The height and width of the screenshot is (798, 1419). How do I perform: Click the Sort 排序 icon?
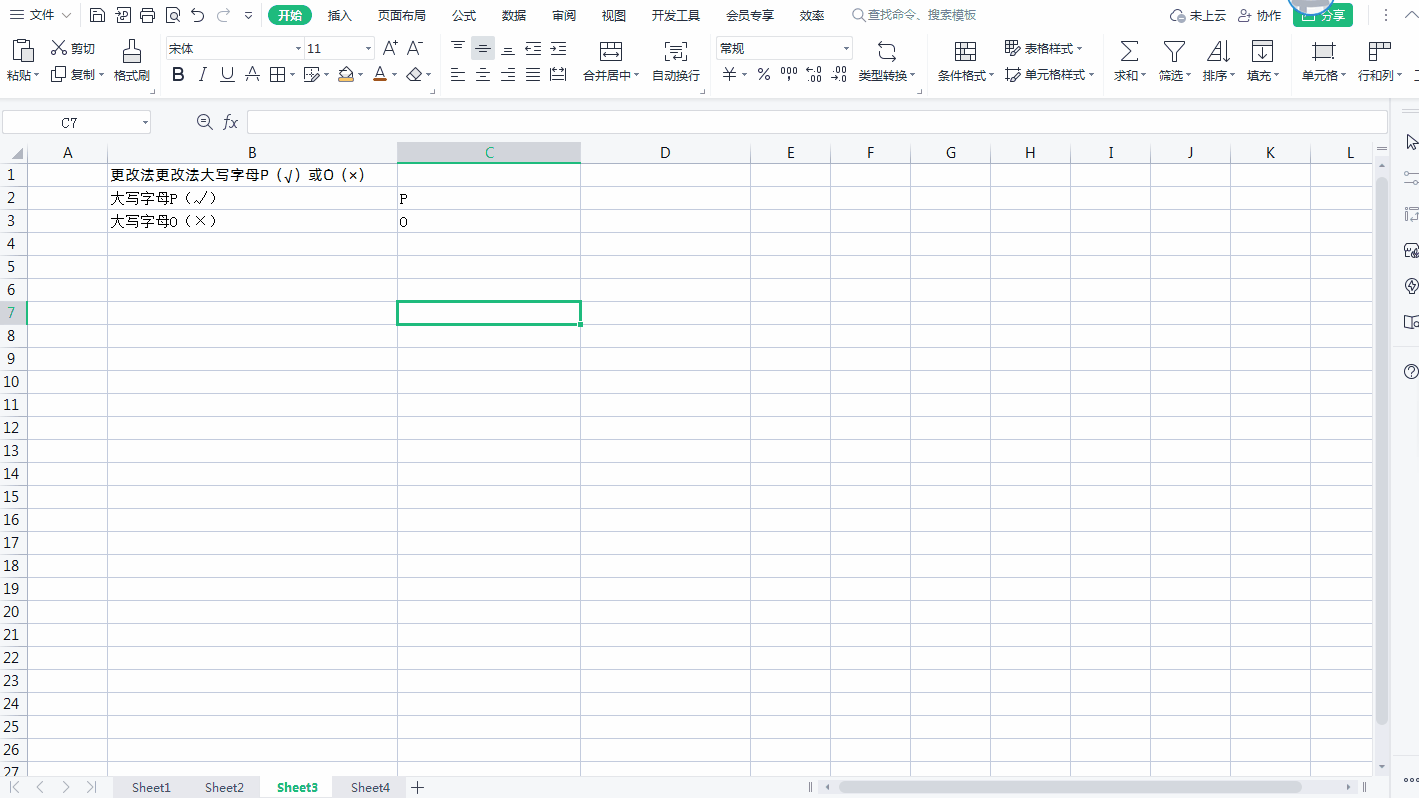pyautogui.click(x=1218, y=51)
